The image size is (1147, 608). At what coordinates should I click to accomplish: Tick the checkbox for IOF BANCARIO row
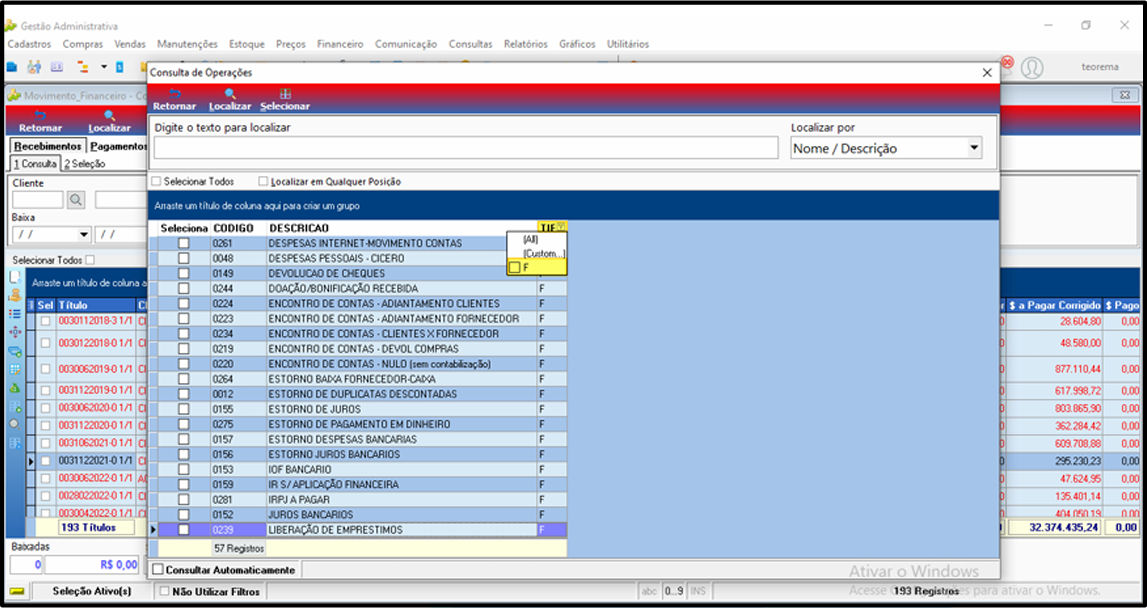tap(184, 469)
